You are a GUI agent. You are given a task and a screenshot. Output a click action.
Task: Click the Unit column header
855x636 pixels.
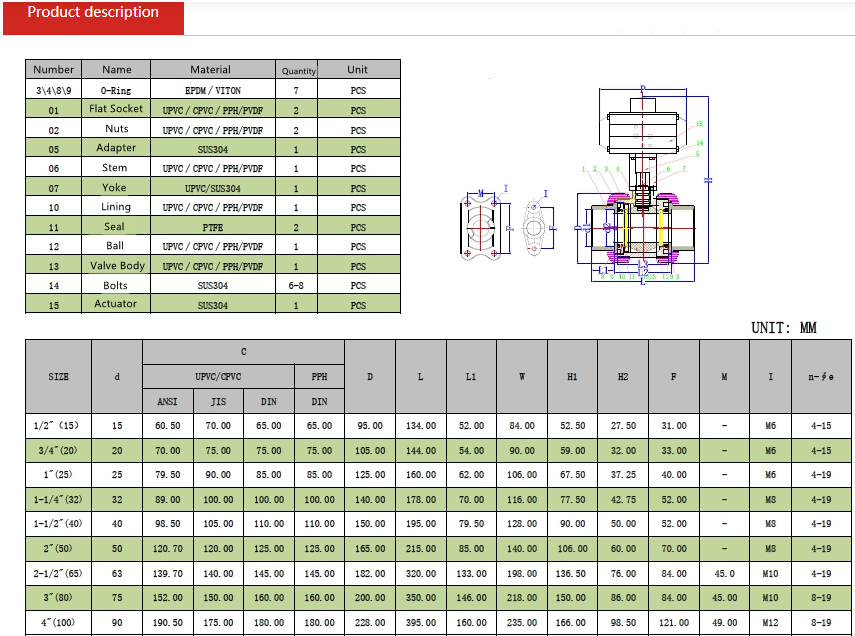tap(357, 69)
